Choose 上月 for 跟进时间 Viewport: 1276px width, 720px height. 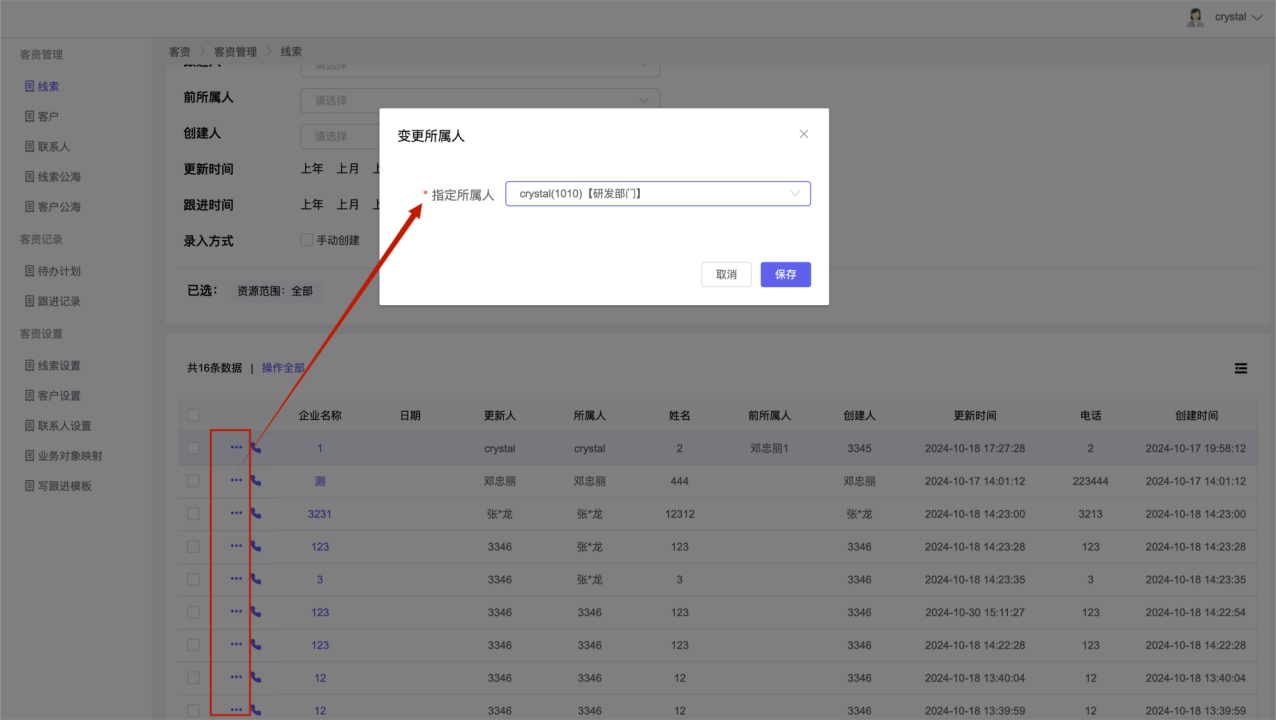tap(348, 205)
